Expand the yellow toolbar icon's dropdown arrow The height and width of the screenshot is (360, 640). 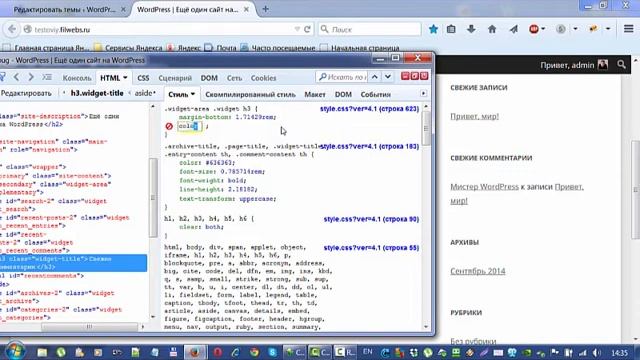click(608, 29)
